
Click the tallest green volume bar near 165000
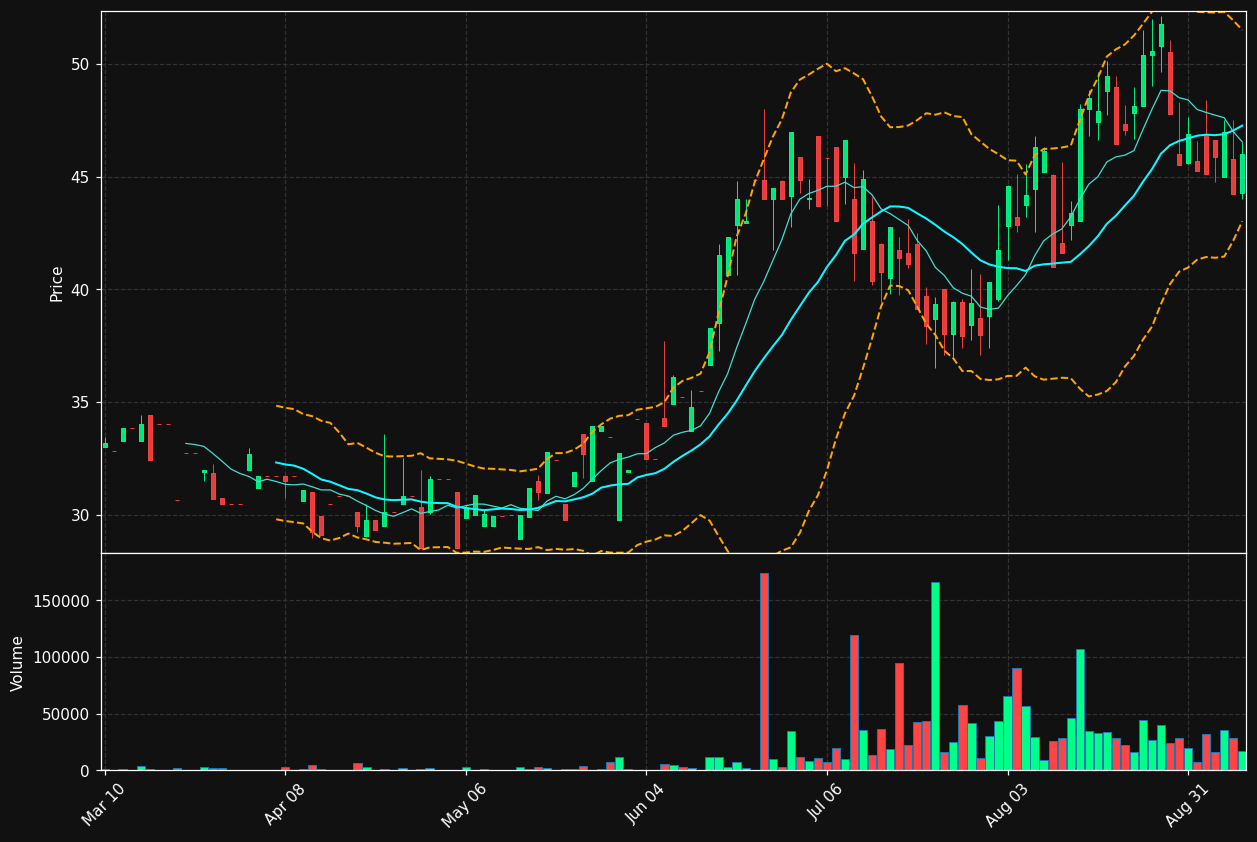[935, 677]
